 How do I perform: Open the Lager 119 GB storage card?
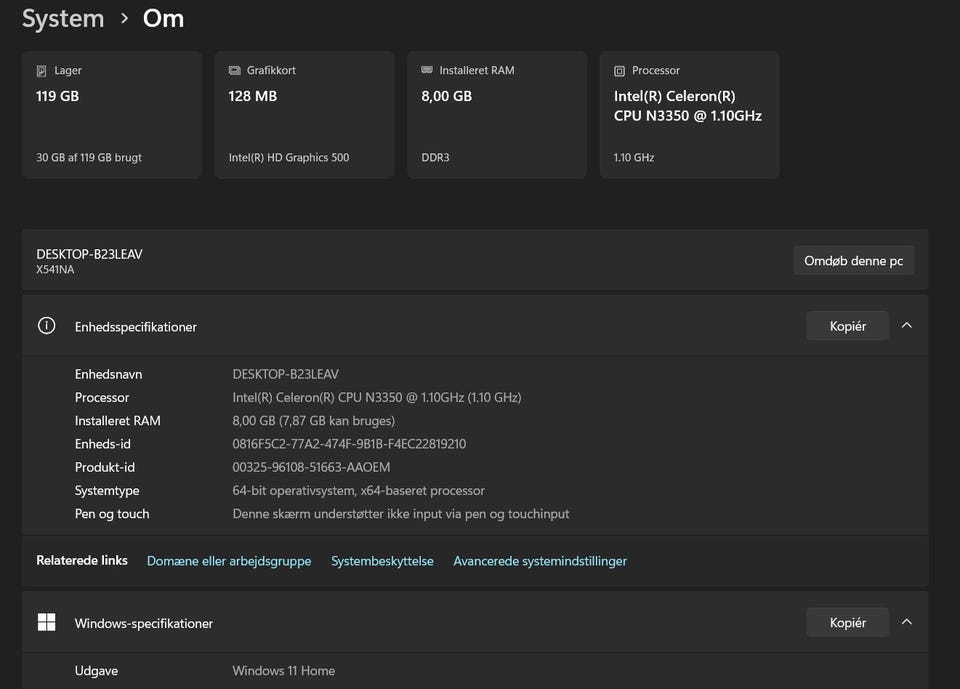(x=112, y=115)
